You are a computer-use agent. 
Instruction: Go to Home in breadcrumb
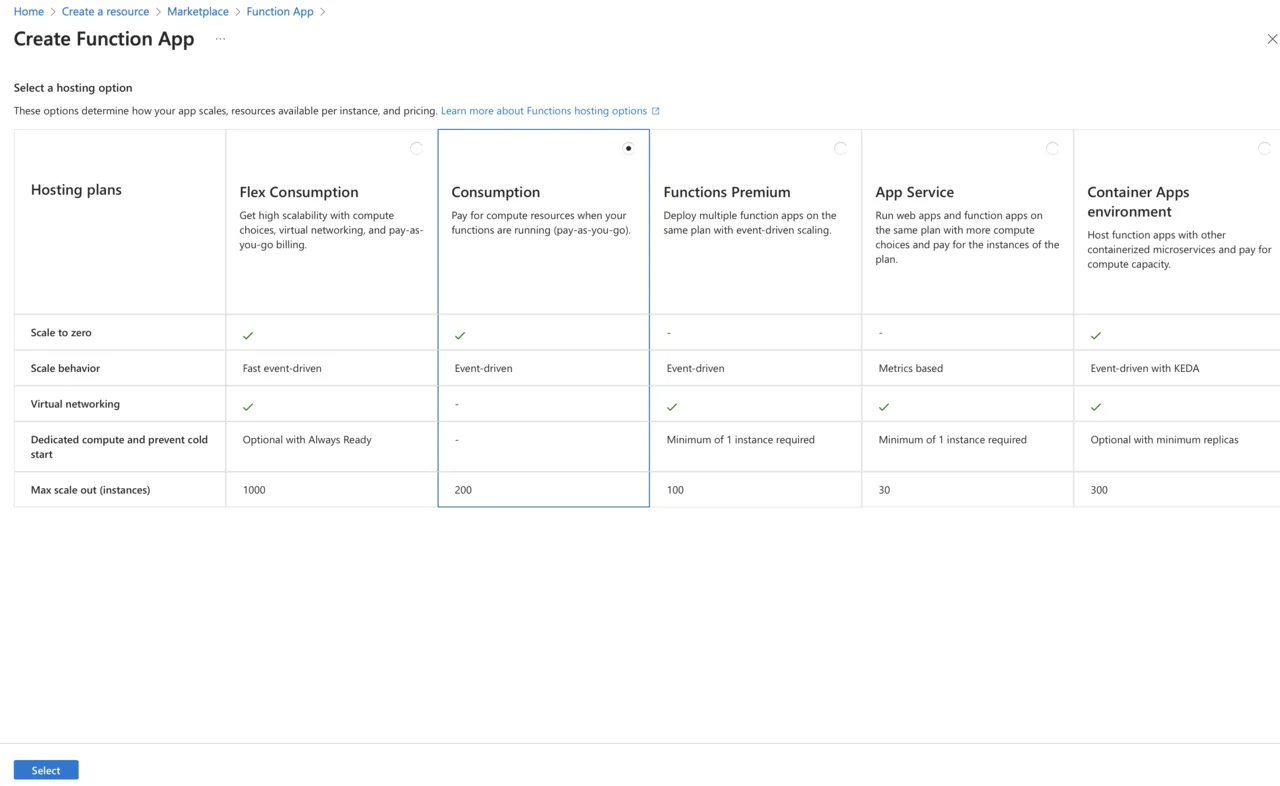[28, 12]
